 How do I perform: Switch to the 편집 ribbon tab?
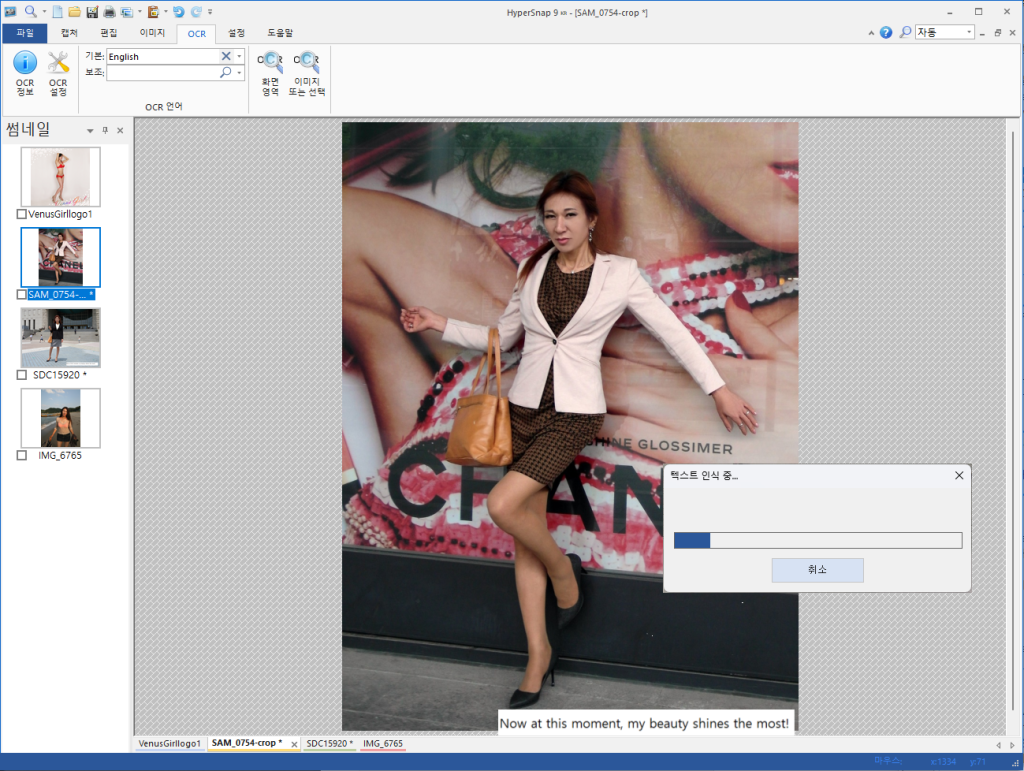tap(108, 33)
